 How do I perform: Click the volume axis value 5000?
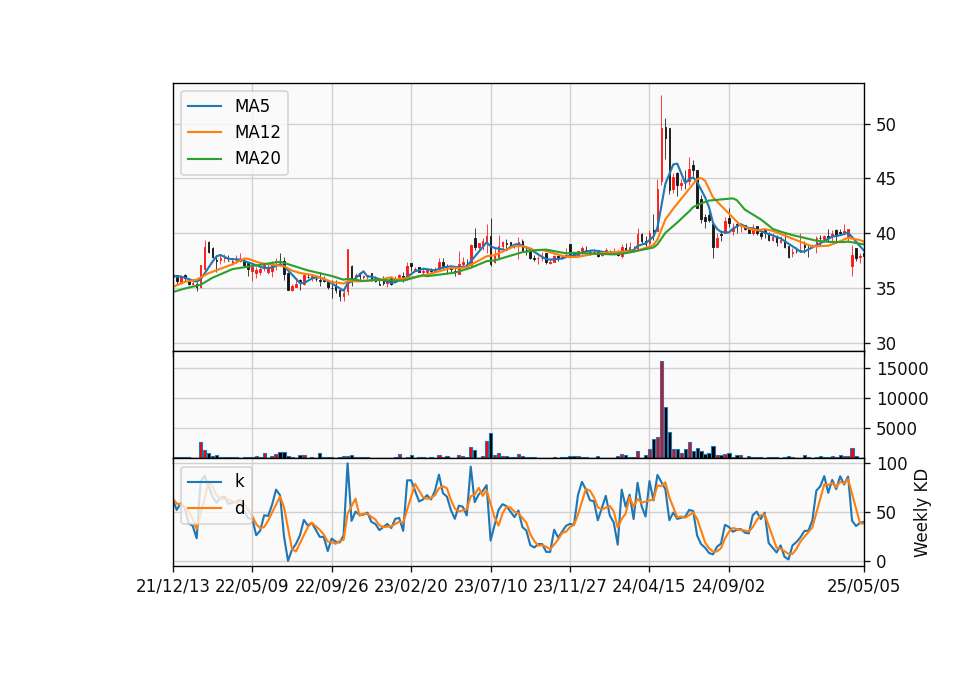click(897, 429)
